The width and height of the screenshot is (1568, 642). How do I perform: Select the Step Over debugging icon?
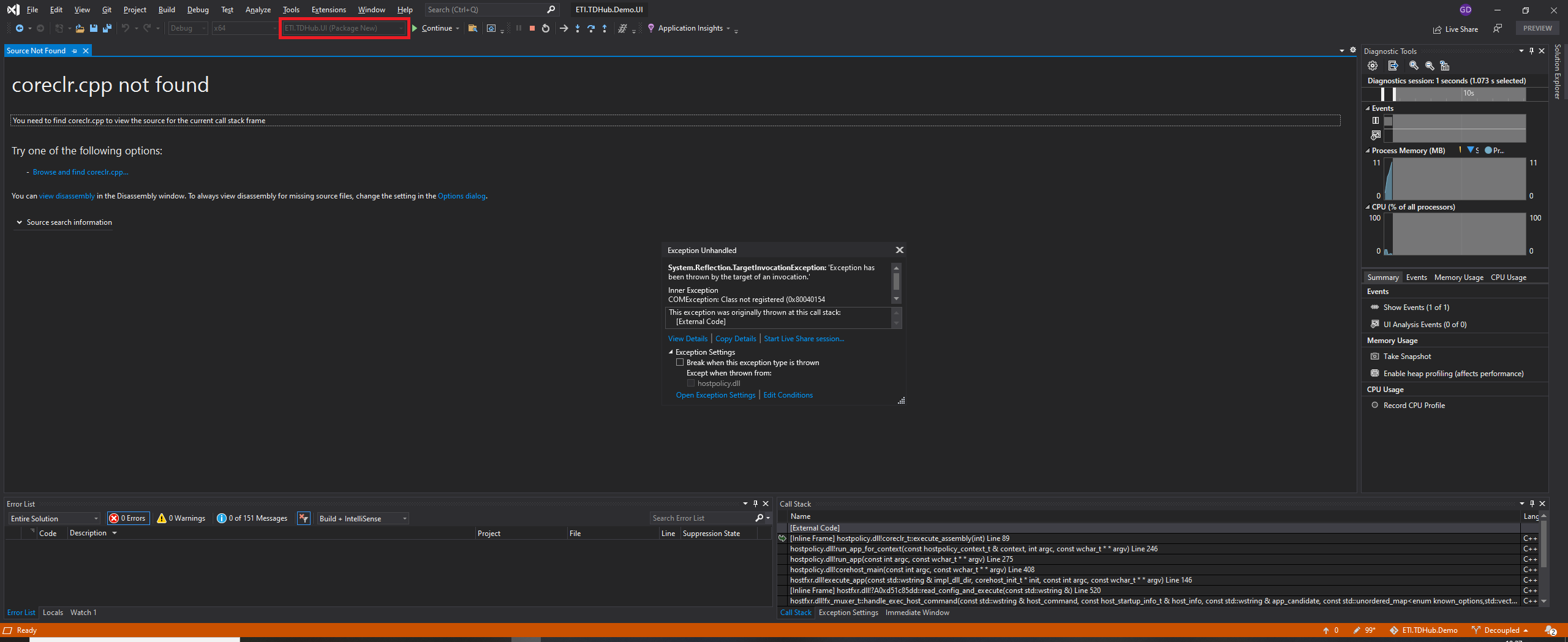click(x=590, y=28)
